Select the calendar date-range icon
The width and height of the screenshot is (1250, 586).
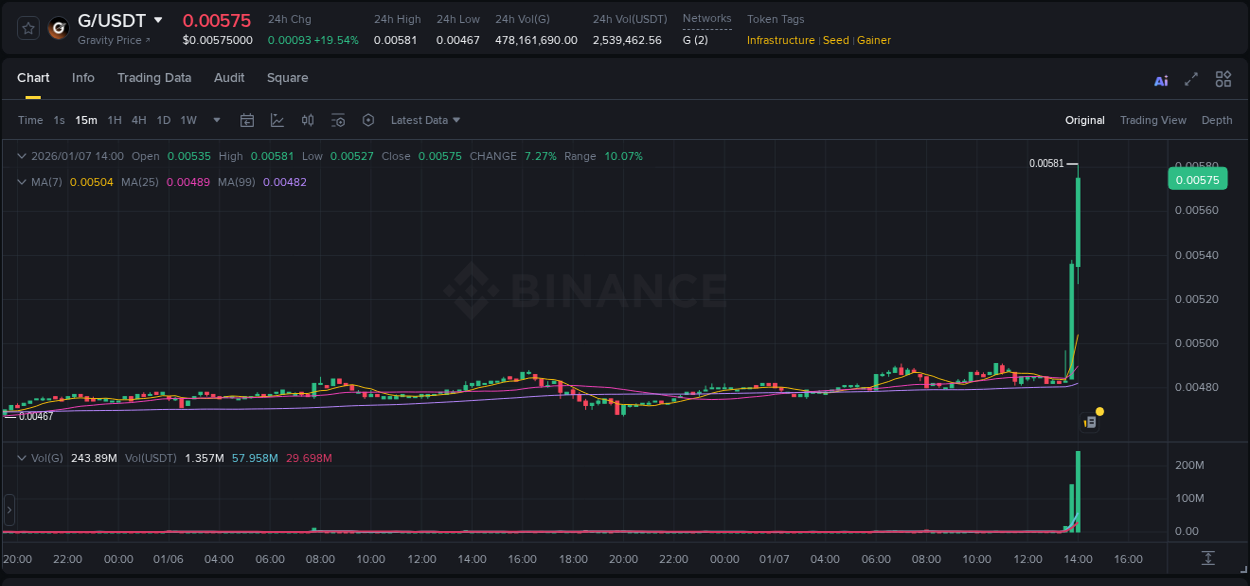[x=247, y=120]
